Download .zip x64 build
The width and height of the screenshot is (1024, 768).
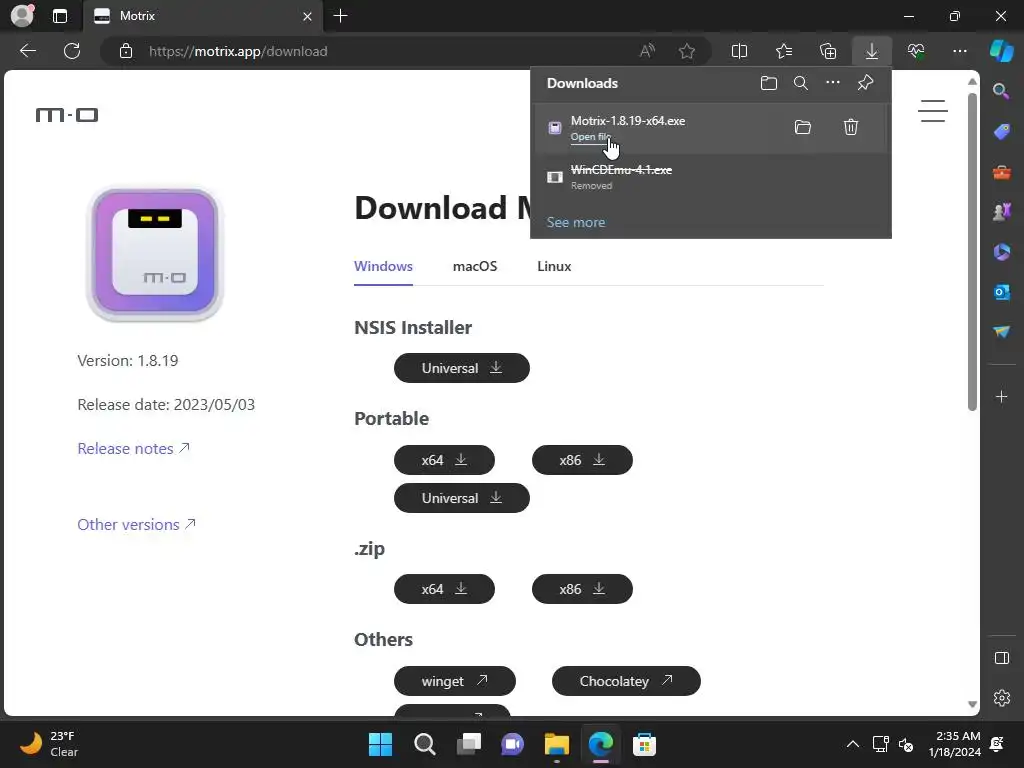444,589
